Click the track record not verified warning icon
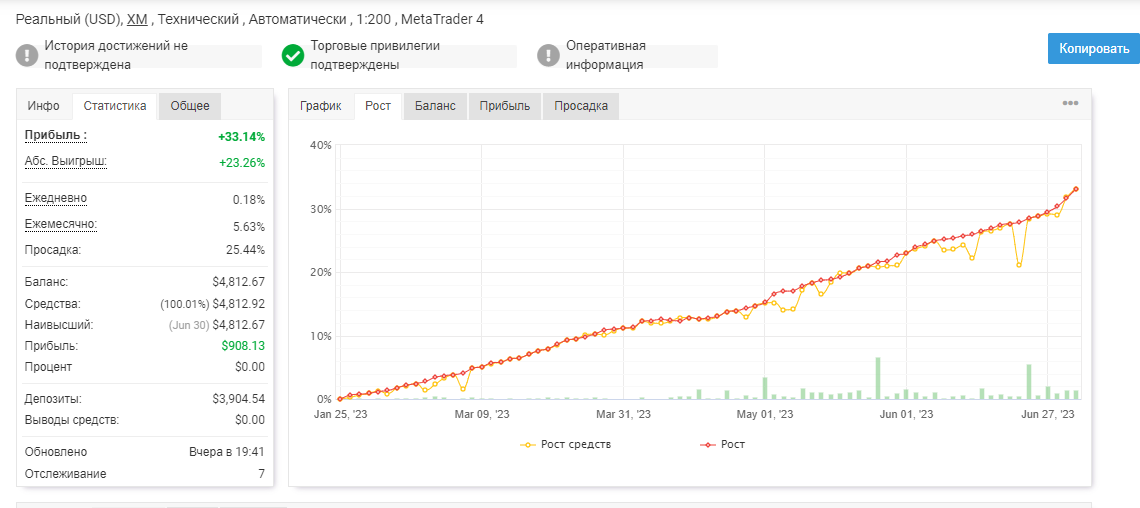 [x=28, y=55]
